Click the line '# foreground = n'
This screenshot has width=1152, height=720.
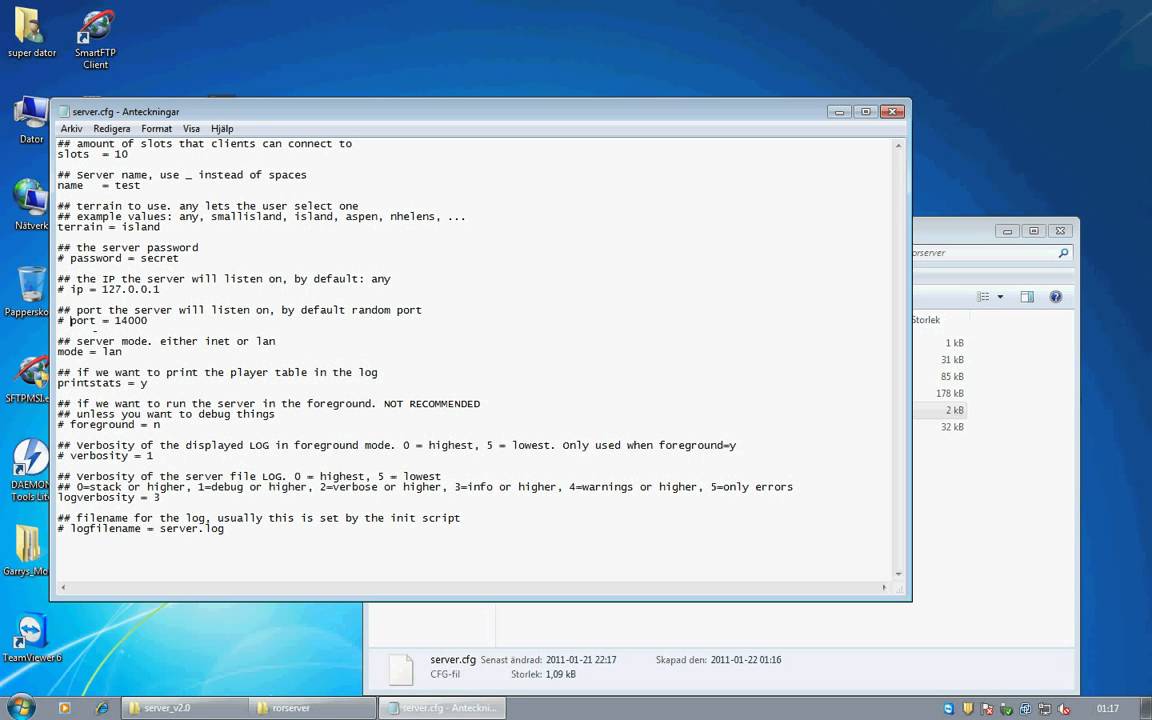109,425
